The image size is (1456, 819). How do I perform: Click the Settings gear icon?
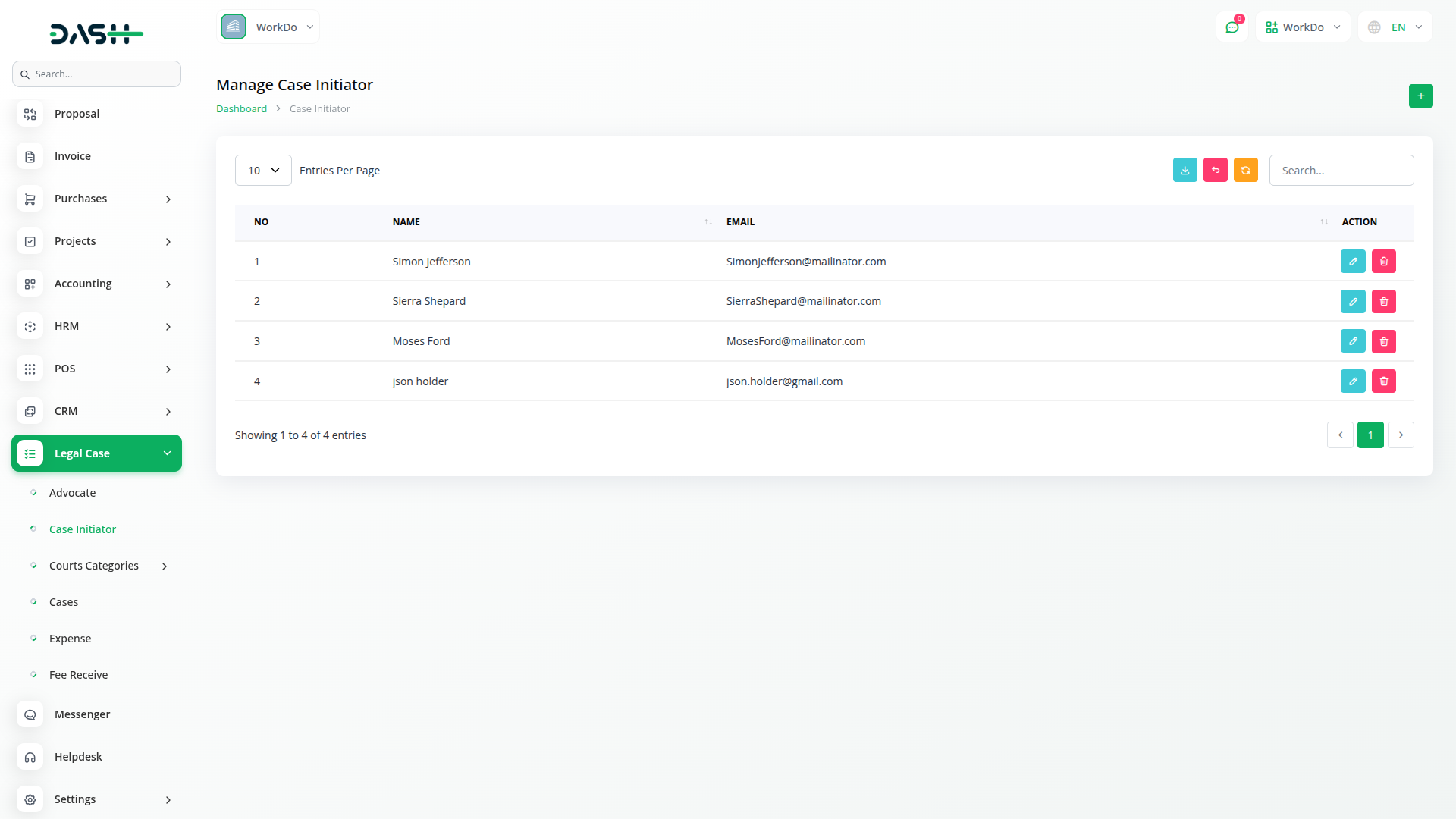(x=30, y=799)
